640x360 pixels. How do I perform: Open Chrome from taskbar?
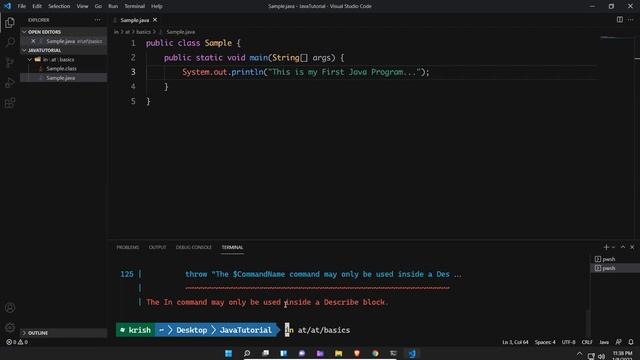(x=375, y=353)
